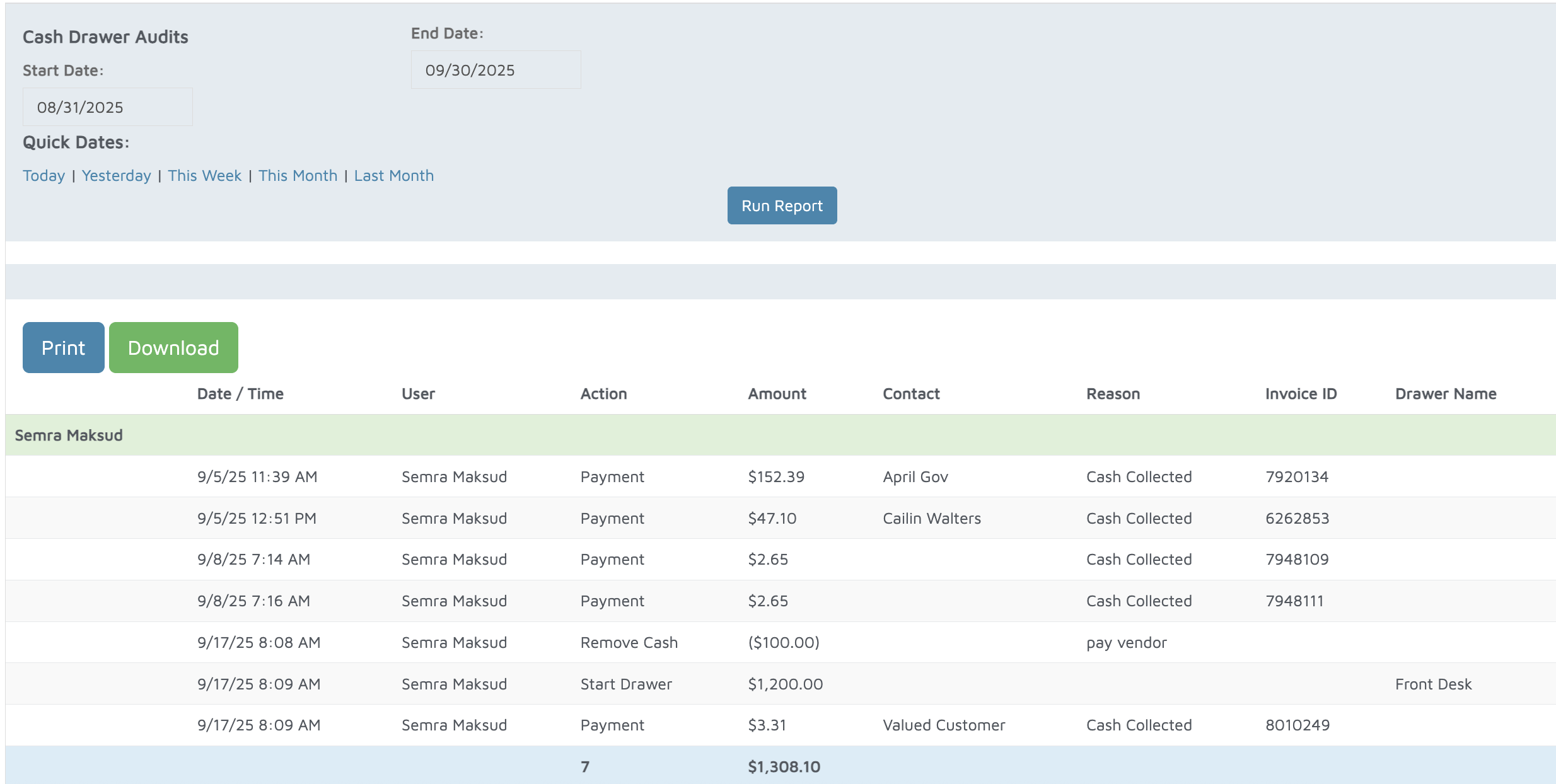This screenshot has width=1556, height=784.
Task: Open invoice 7920134
Action: coord(1296,476)
